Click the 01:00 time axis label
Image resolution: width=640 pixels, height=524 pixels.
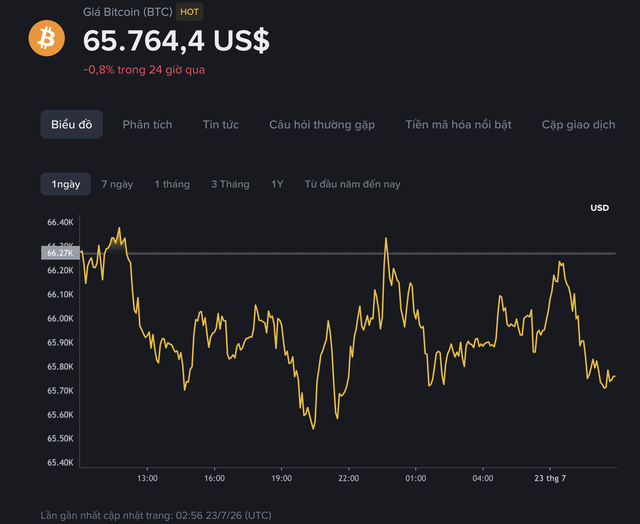click(416, 478)
